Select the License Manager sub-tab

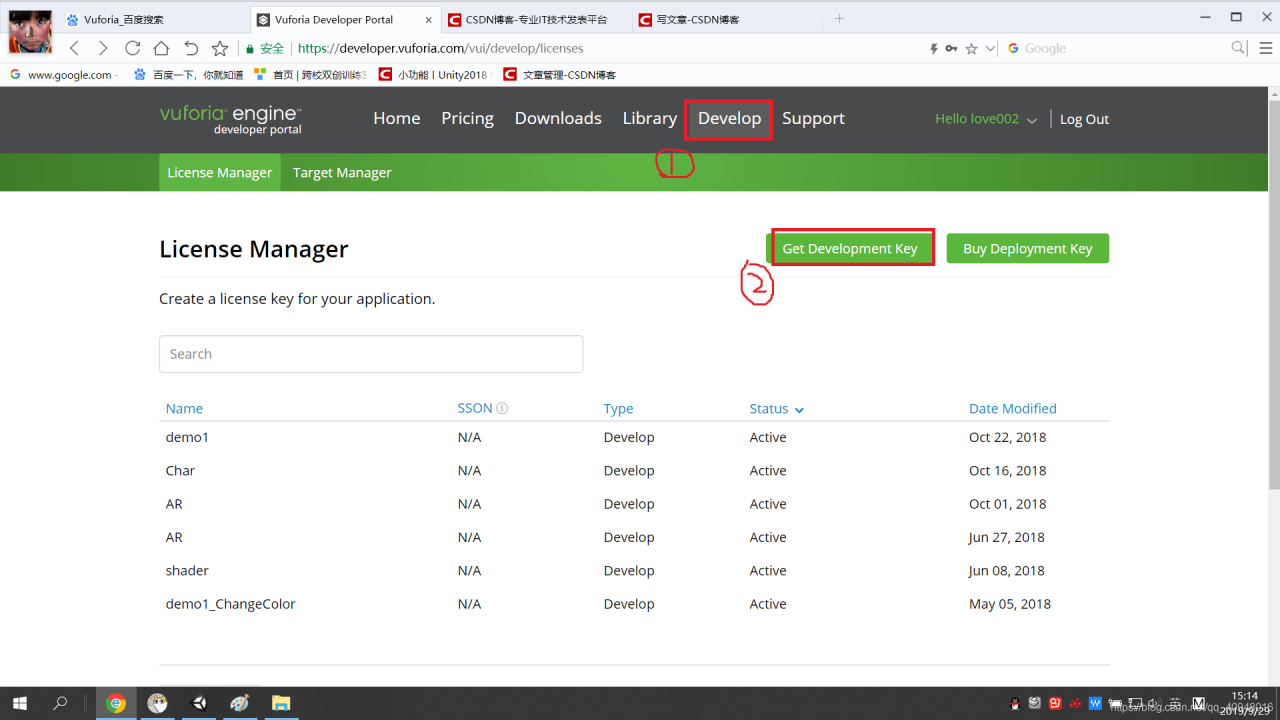[220, 172]
